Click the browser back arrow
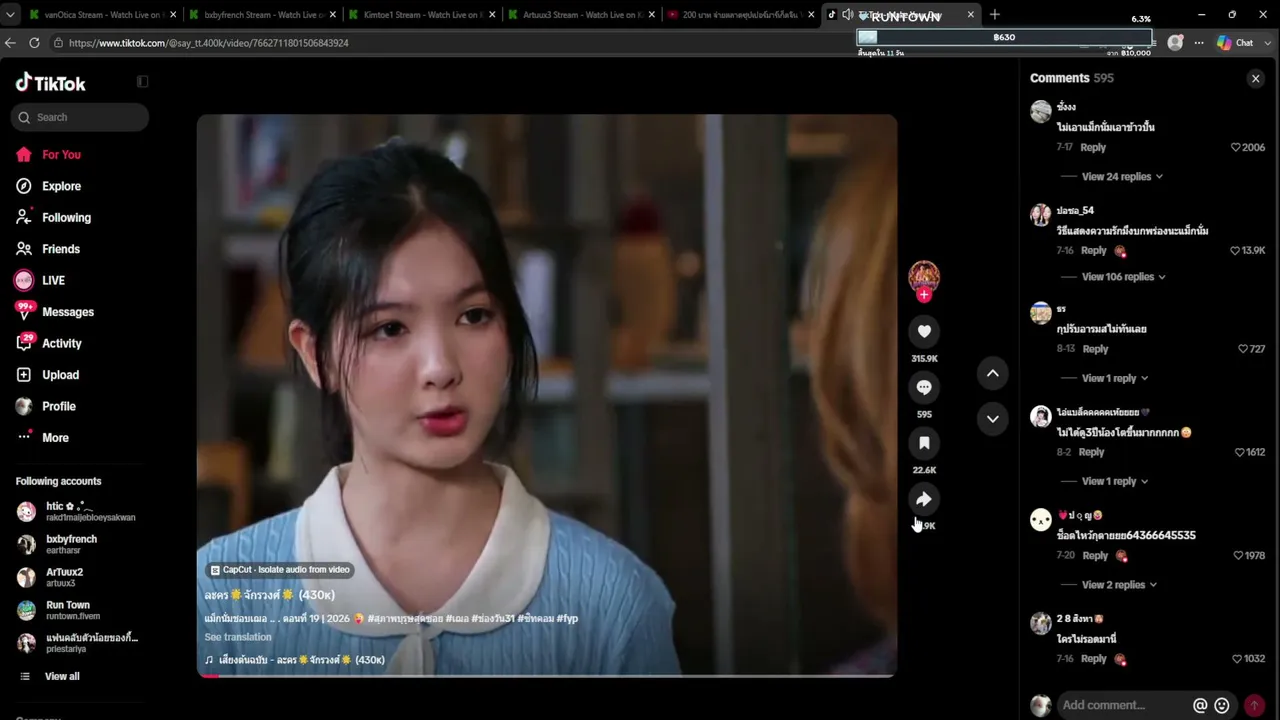This screenshot has width=1280, height=720. [10, 43]
